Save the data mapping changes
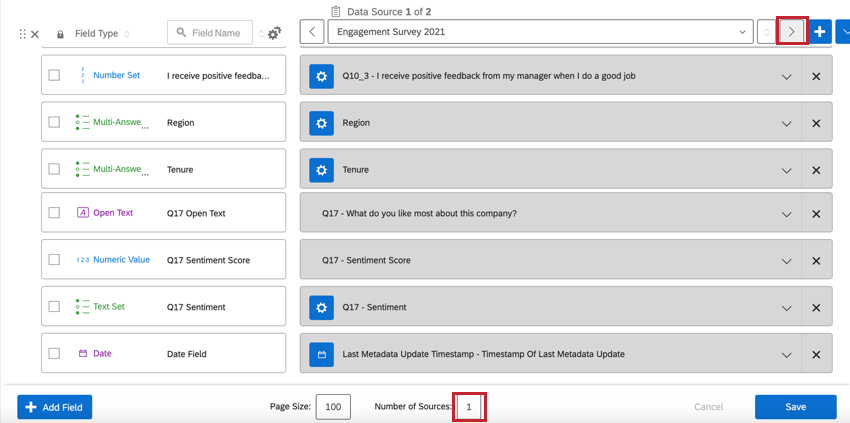This screenshot has width=850, height=423. click(x=795, y=407)
